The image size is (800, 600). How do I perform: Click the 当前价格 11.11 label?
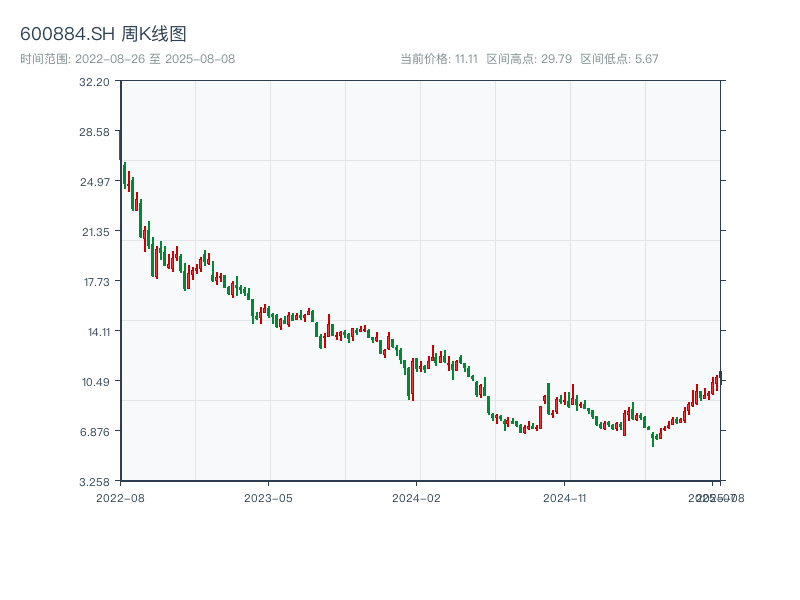click(x=439, y=59)
